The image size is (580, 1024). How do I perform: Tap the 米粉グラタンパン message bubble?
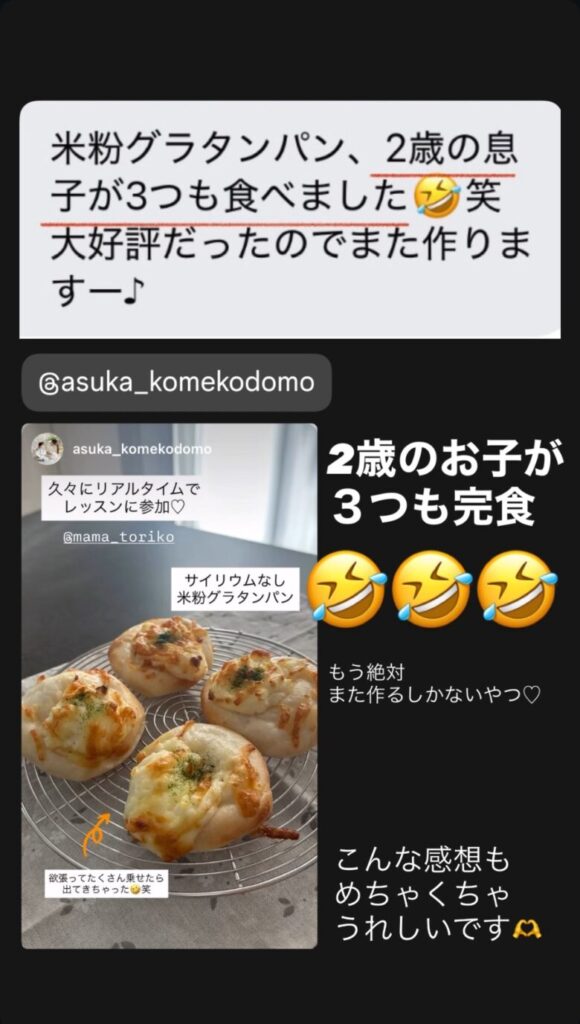[x=290, y=219]
